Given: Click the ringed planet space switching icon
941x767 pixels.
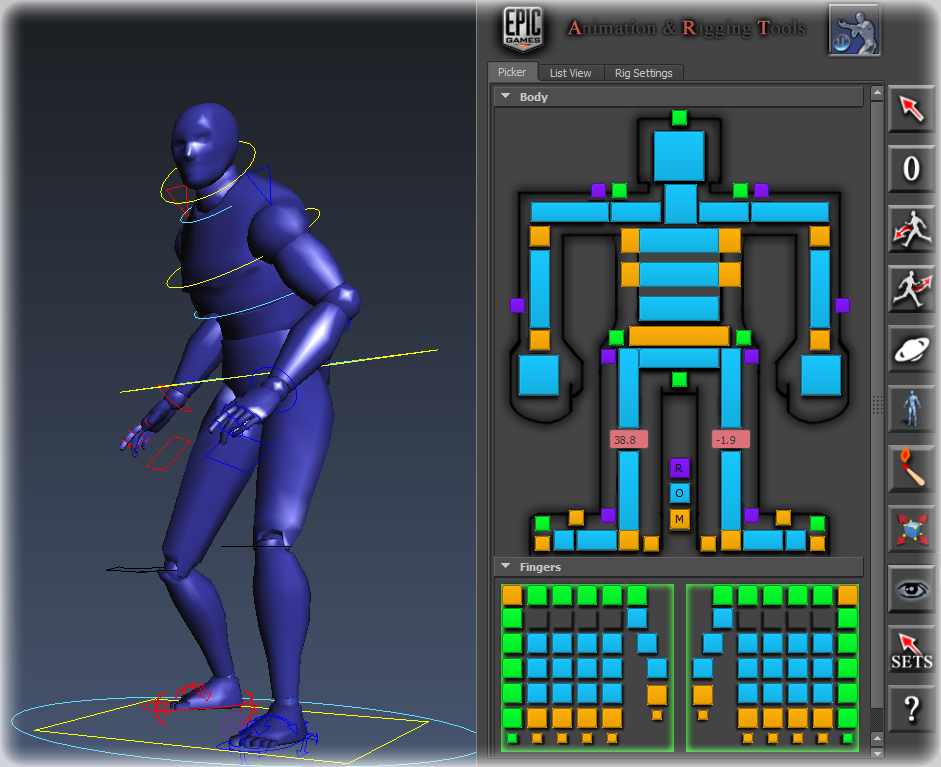Looking at the screenshot, I should (x=911, y=349).
